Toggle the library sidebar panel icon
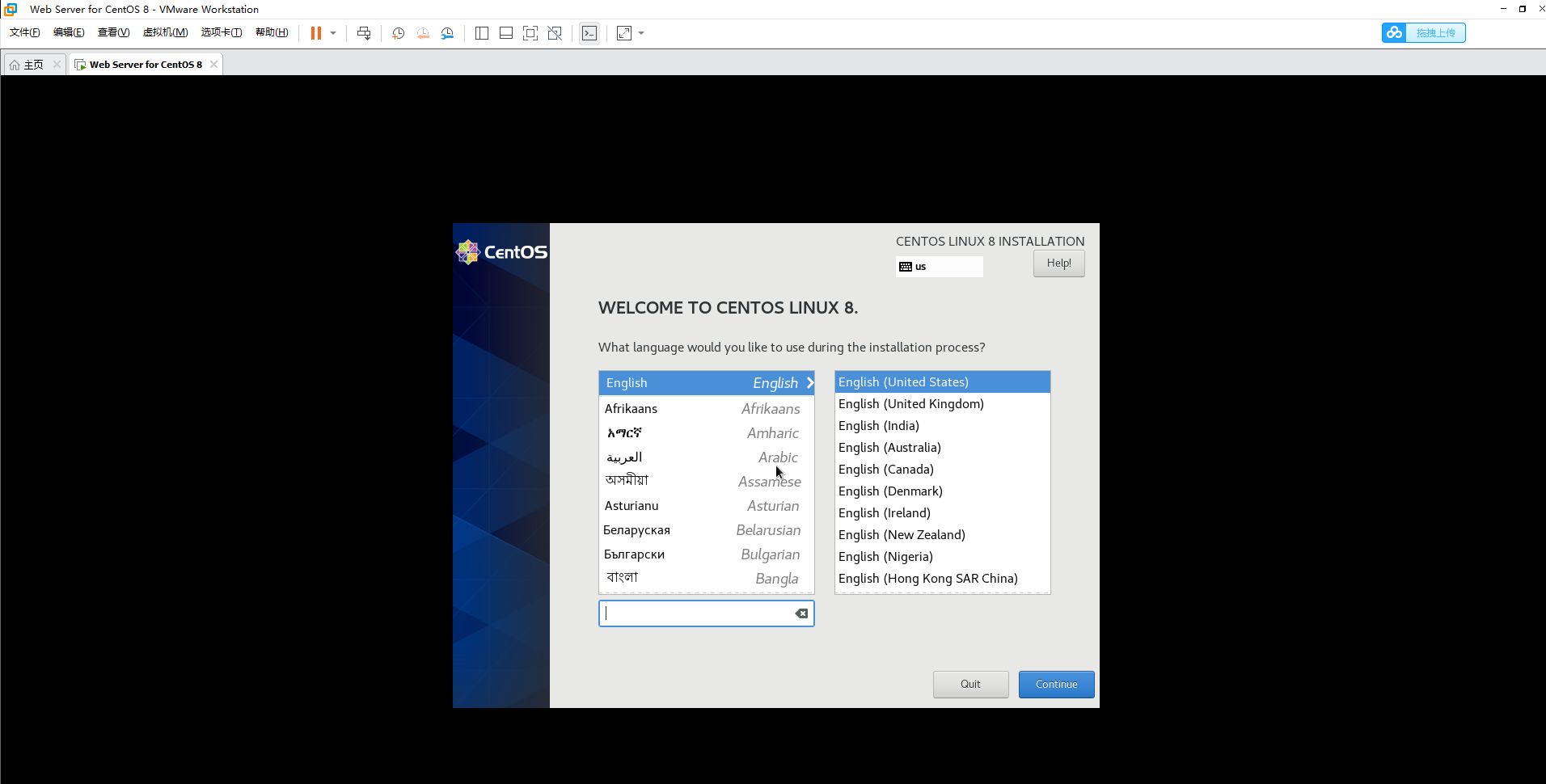 coord(482,33)
